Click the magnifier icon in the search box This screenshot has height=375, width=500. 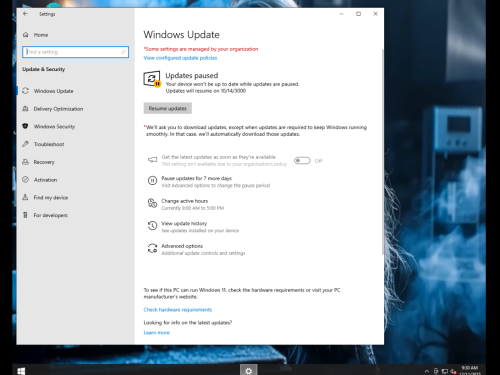[x=123, y=52]
